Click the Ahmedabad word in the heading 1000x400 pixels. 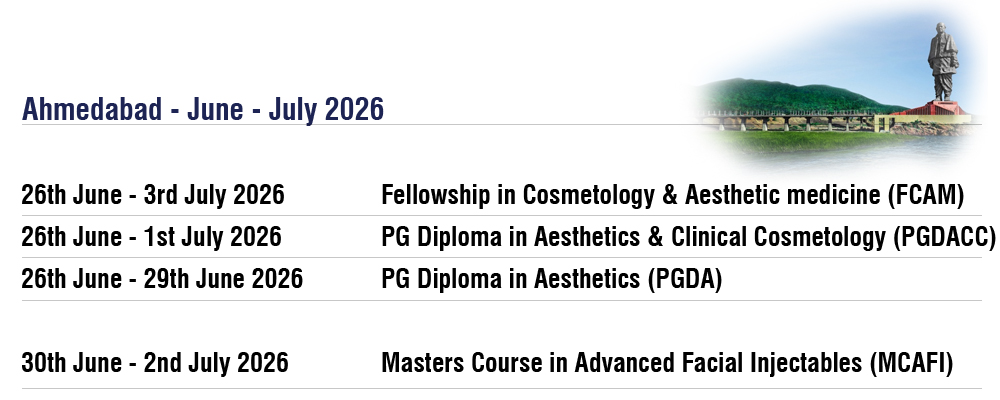click(91, 109)
